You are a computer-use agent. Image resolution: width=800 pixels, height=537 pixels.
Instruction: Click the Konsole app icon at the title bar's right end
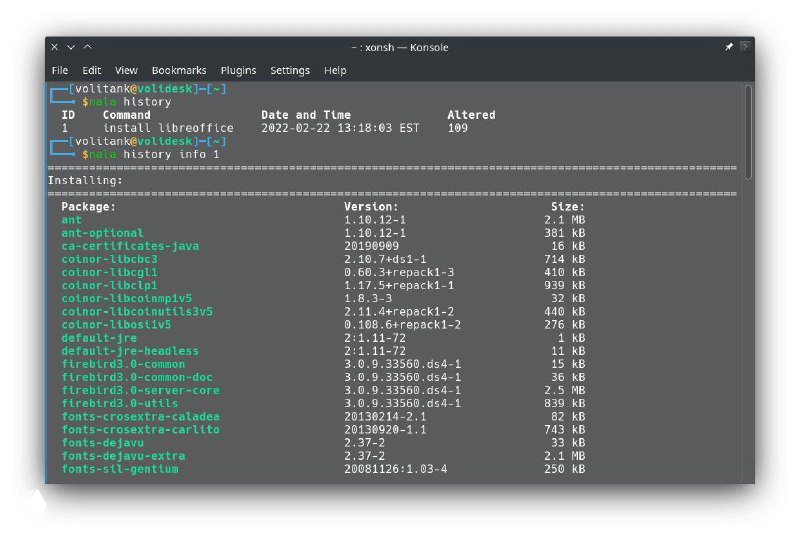tap(745, 47)
